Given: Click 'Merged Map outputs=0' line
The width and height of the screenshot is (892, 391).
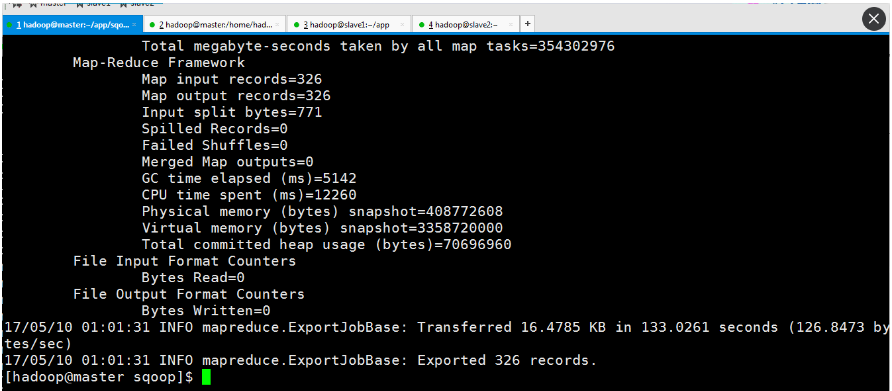Looking at the screenshot, I should 228,162.
